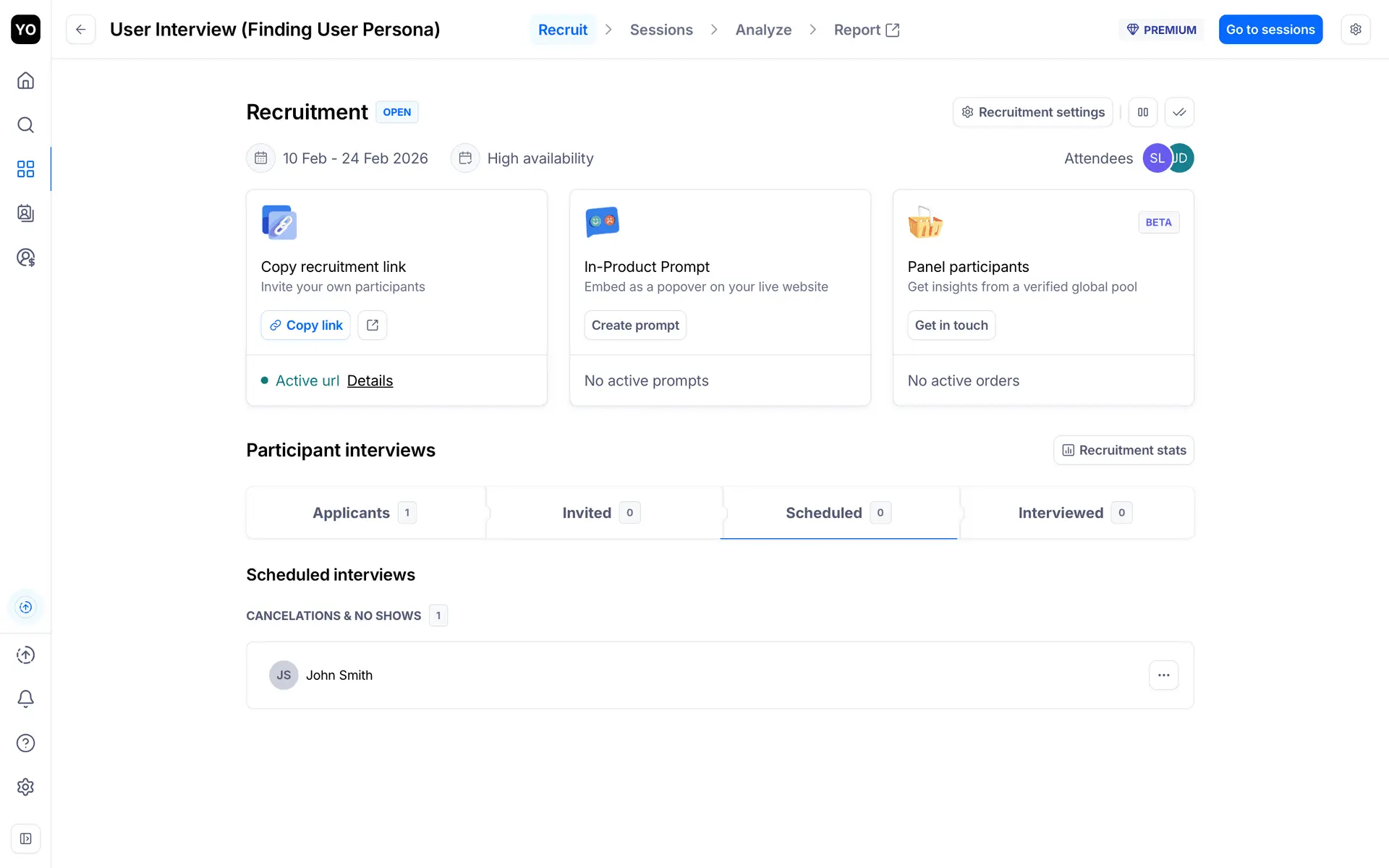Open the Active url Details link
Viewport: 1389px width, 868px height.
(x=370, y=380)
